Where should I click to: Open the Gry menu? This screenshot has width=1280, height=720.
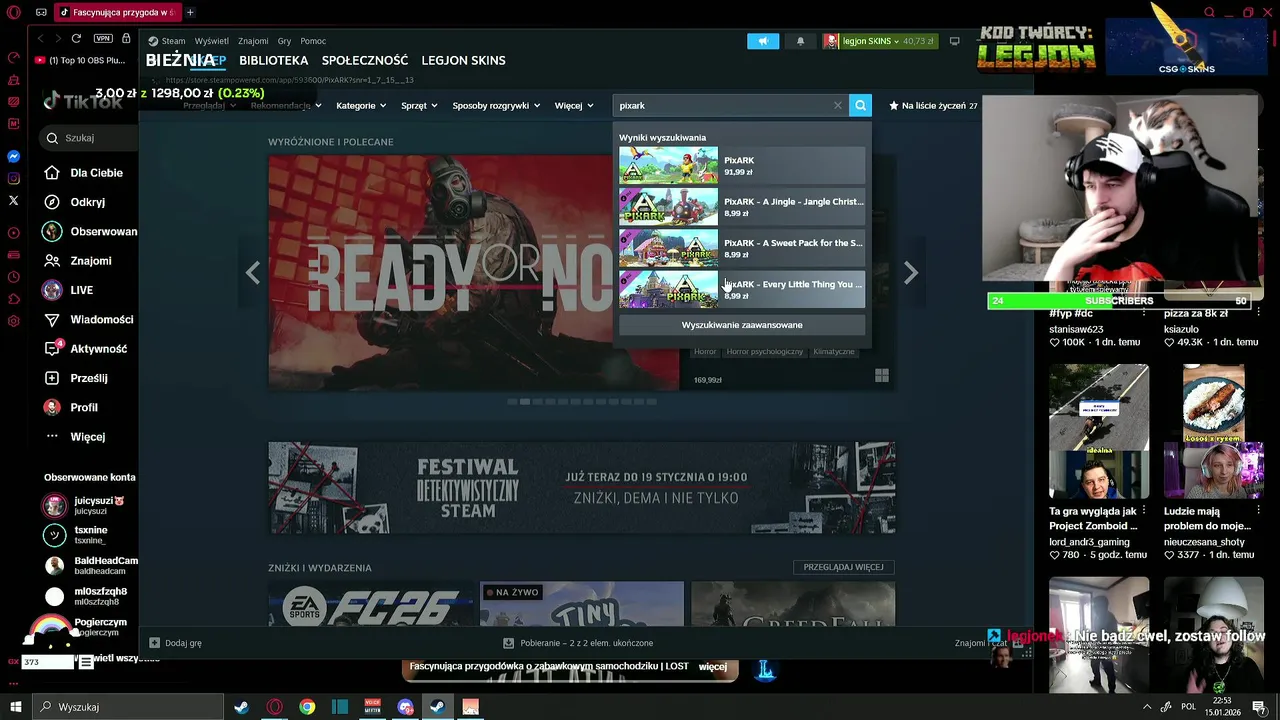[284, 41]
